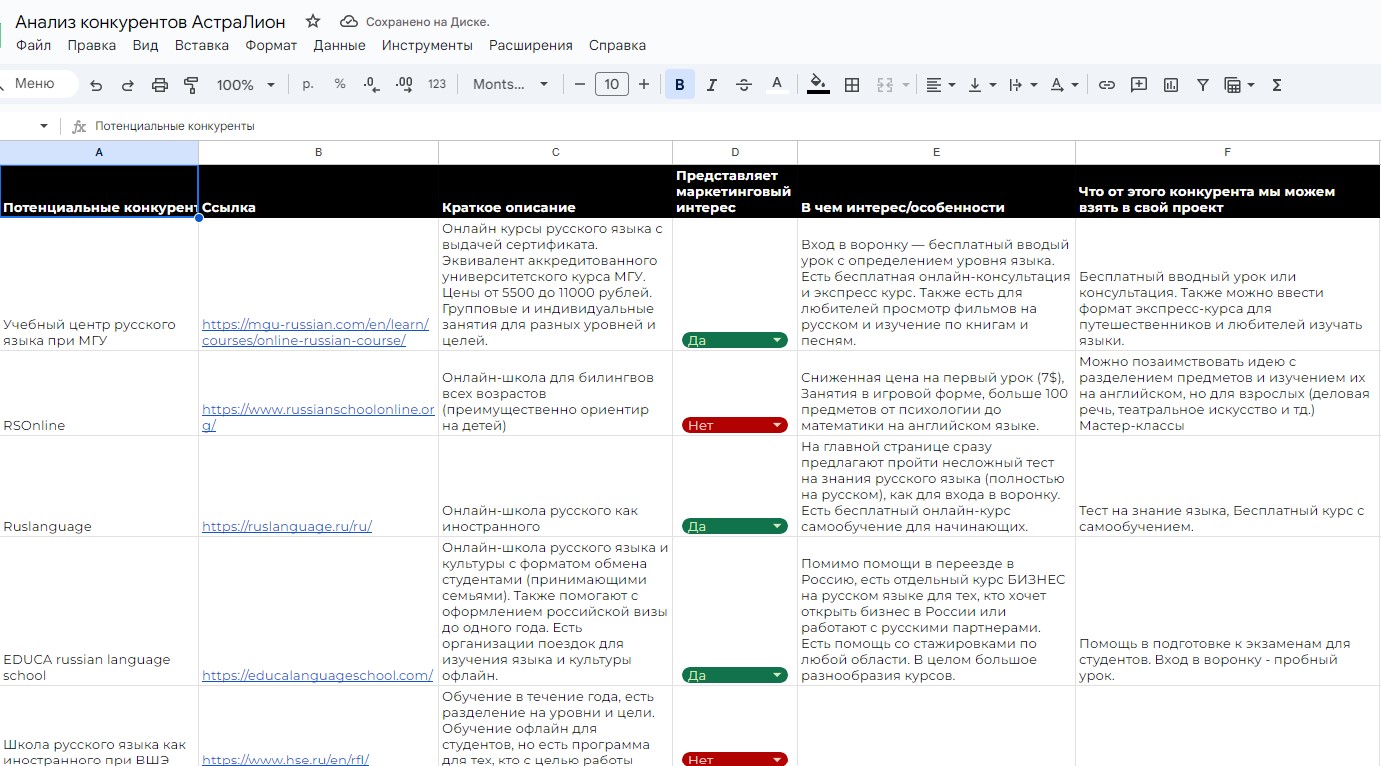Click the Redo arrow icon
Image resolution: width=1381 pixels, height=766 pixels.
128,85
